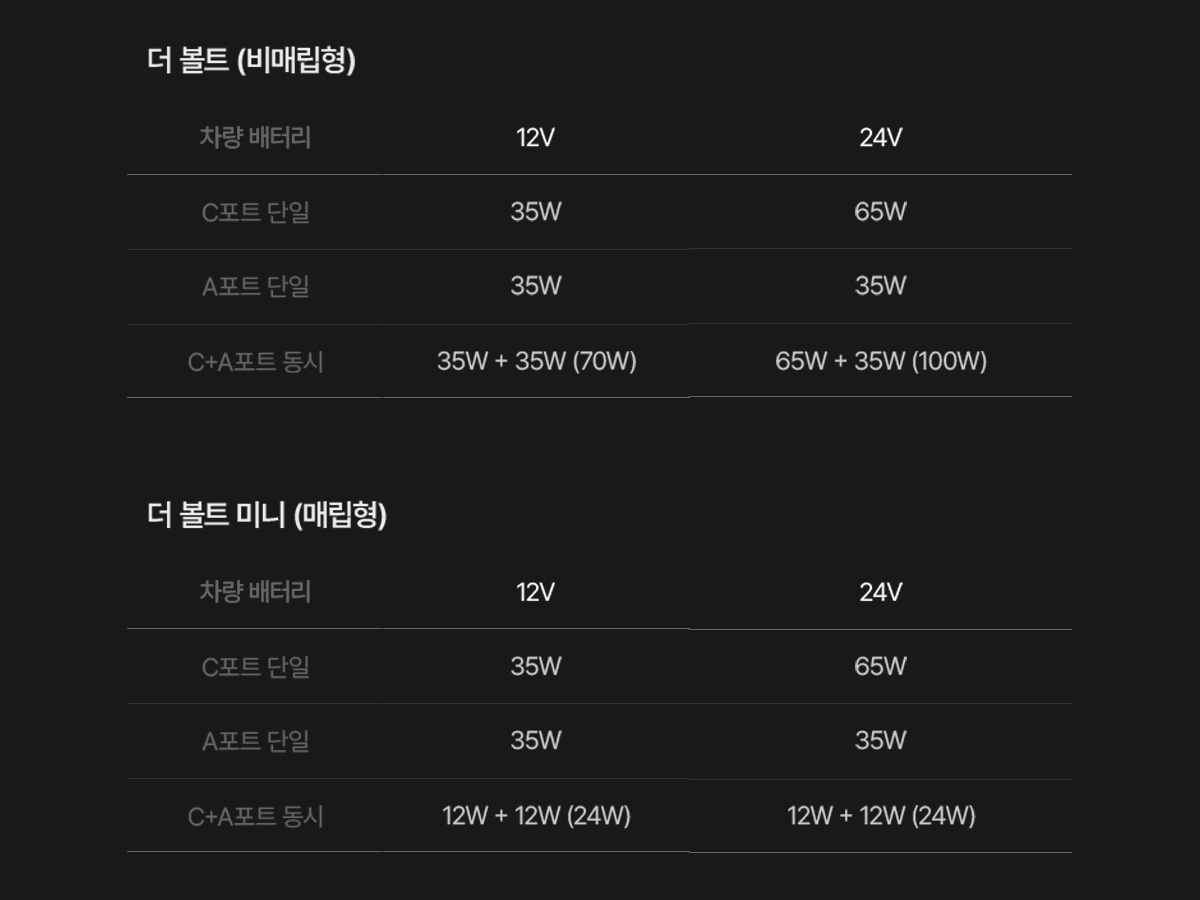Click 24V header in 비매립형 table

click(880, 137)
